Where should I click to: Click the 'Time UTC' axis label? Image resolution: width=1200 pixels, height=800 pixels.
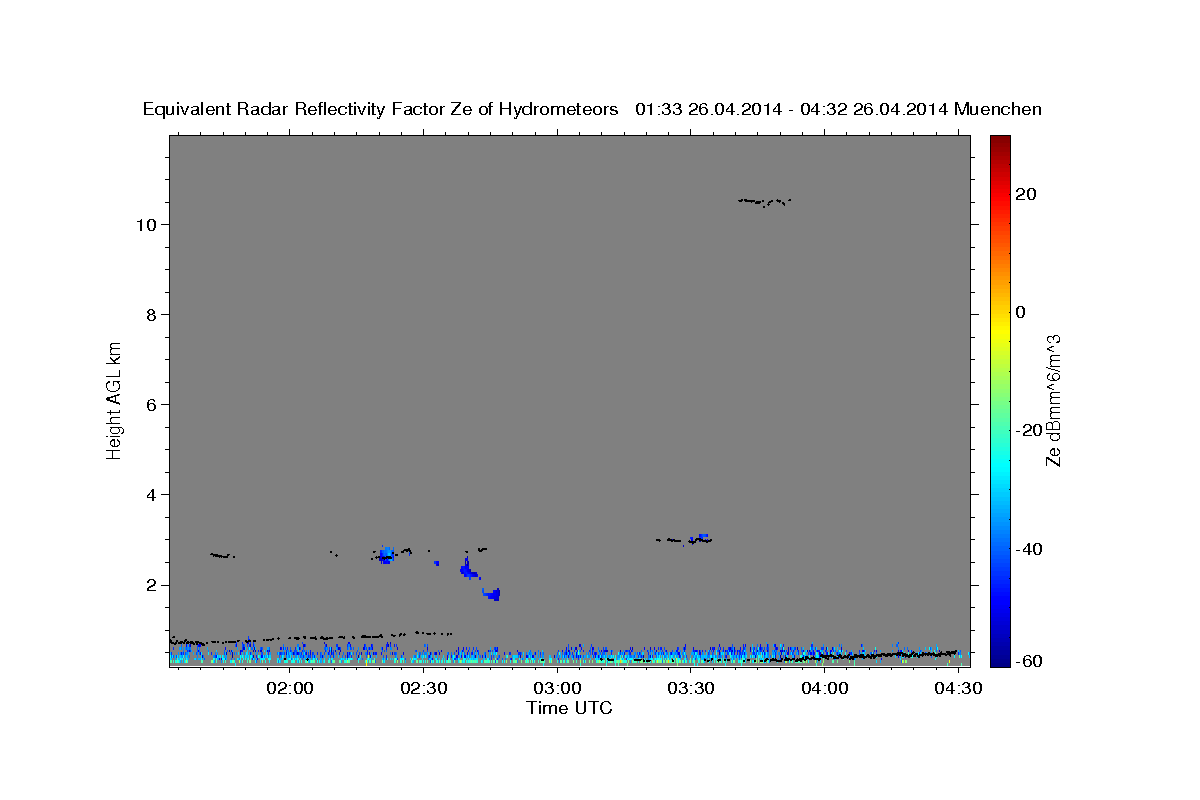pos(569,708)
